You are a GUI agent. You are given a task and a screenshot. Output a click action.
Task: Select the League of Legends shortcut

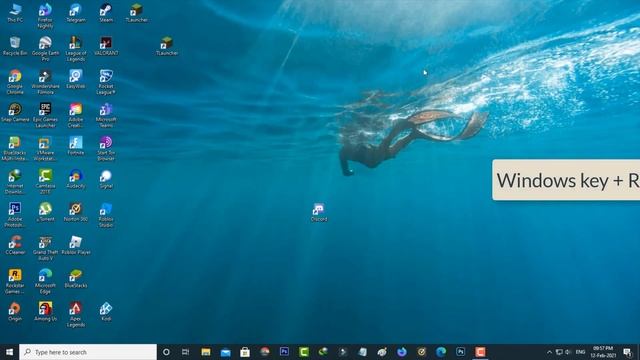click(x=76, y=49)
